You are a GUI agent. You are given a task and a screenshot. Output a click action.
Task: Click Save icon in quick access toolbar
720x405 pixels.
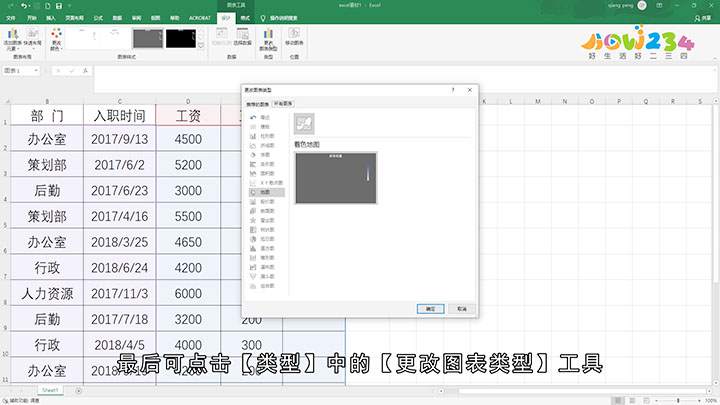(59, 6)
